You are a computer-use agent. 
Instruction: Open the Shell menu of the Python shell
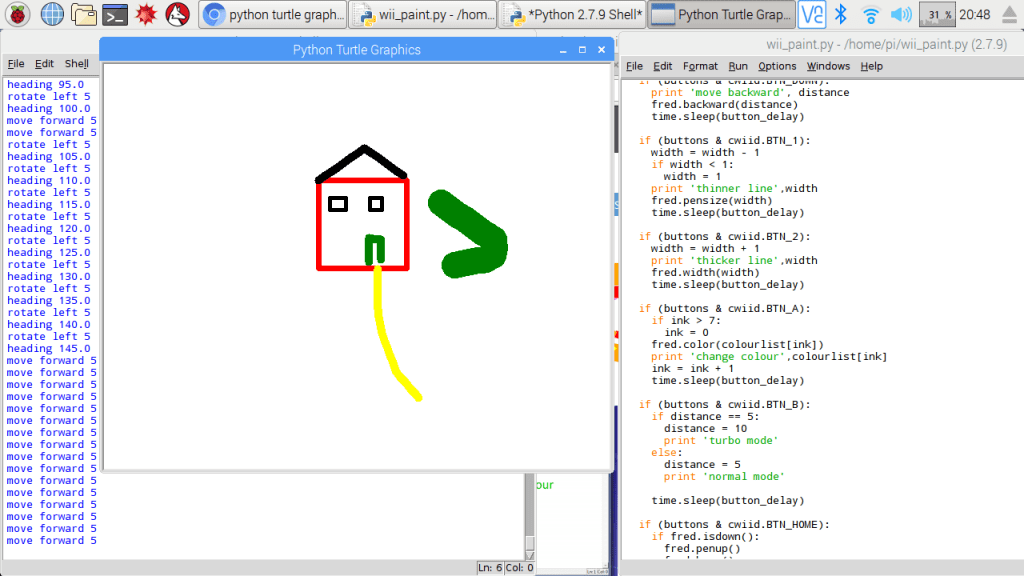click(x=77, y=62)
